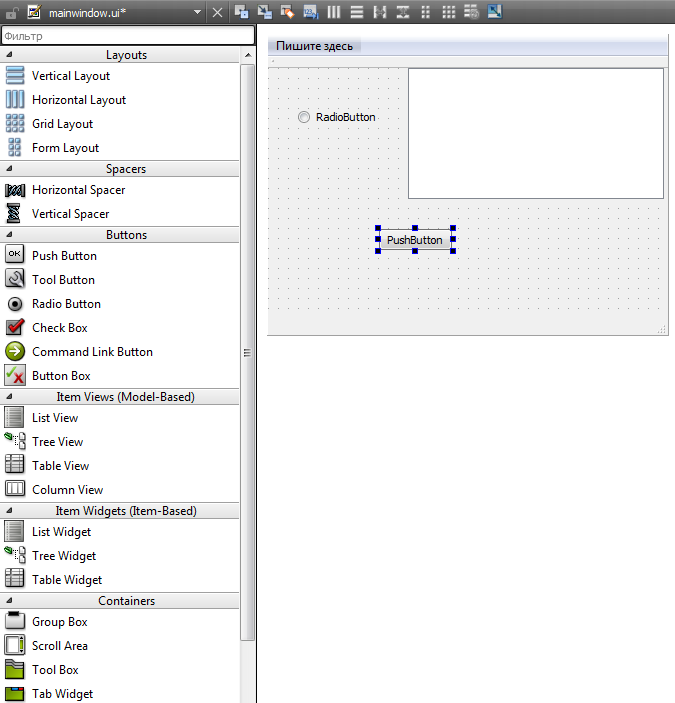675x703 pixels.
Task: Switch to Edit Signals/Slots mode
Action: (x=264, y=12)
